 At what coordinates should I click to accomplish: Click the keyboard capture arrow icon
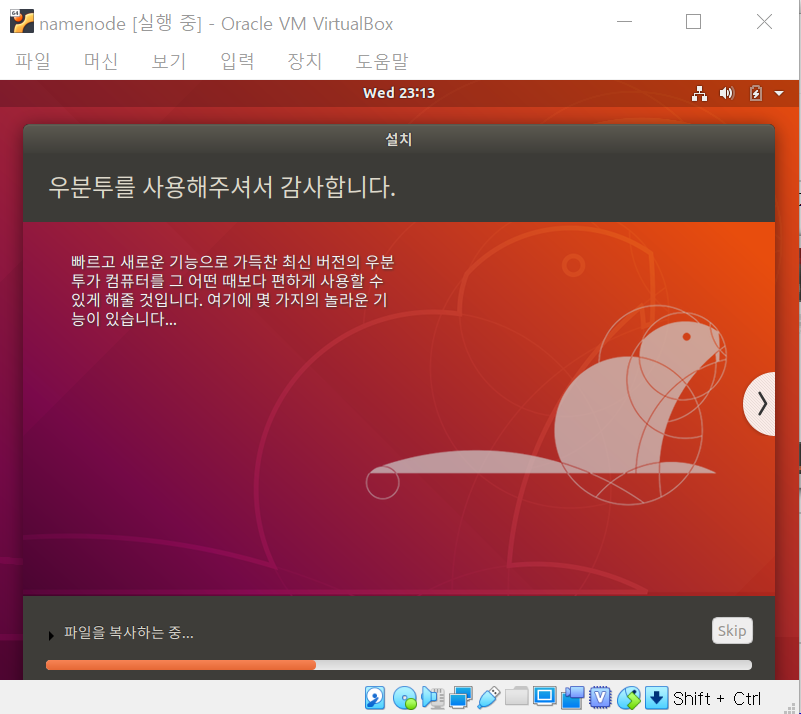656,698
